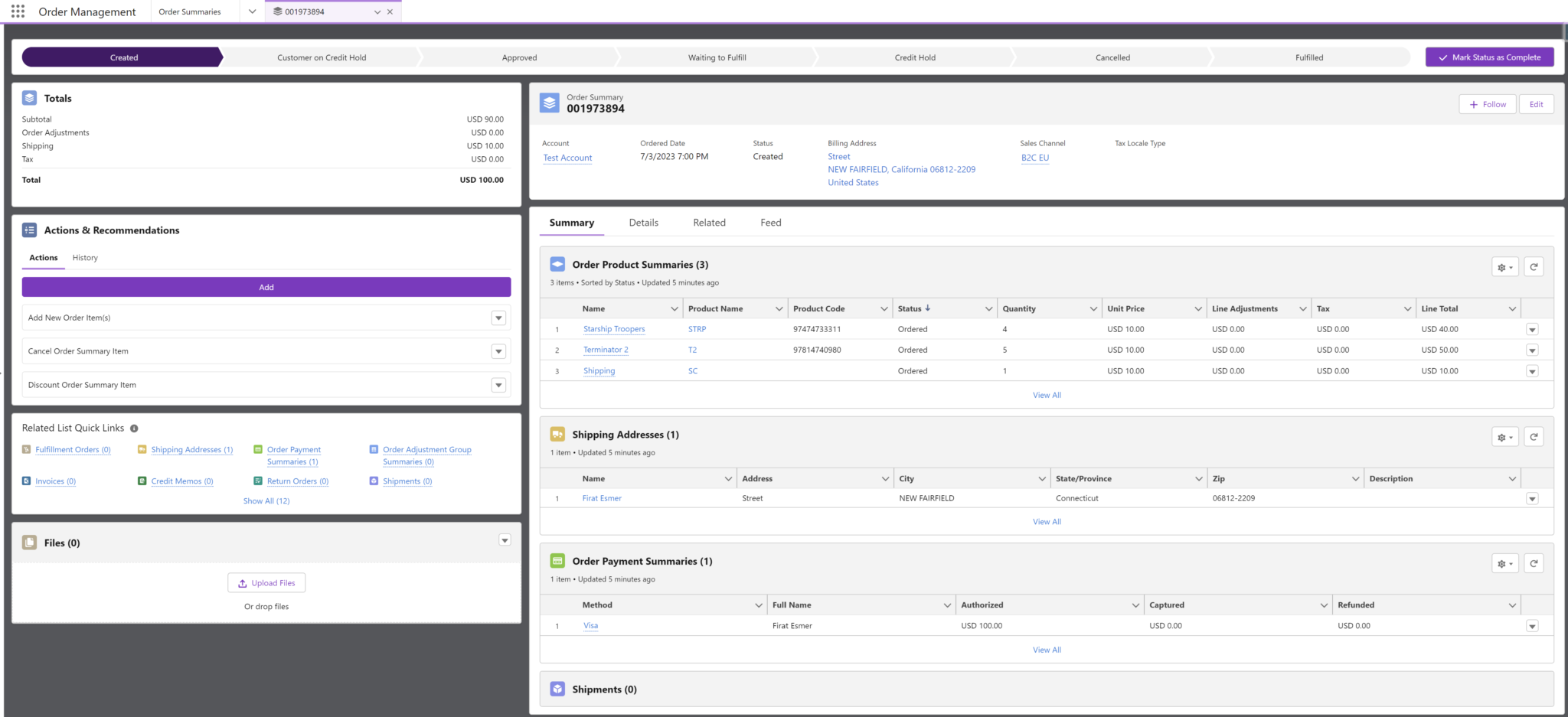Image resolution: width=1568 pixels, height=717 pixels.
Task: Click the Shipments panel box icon
Action: [x=557, y=689]
